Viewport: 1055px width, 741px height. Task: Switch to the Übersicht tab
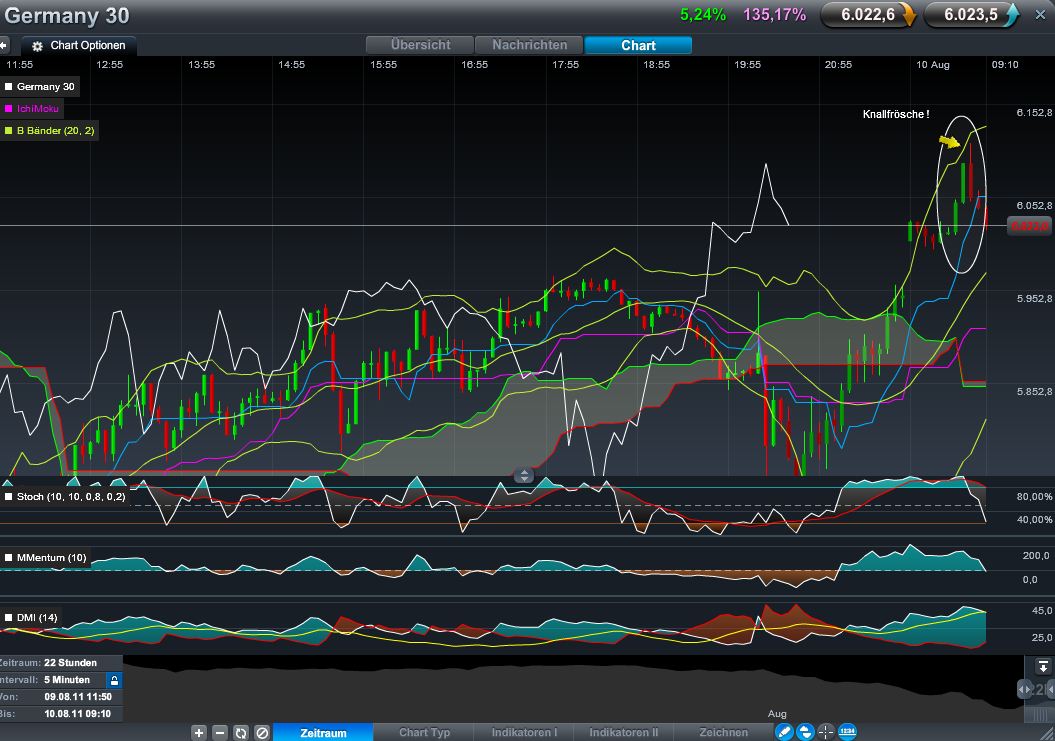coord(421,45)
